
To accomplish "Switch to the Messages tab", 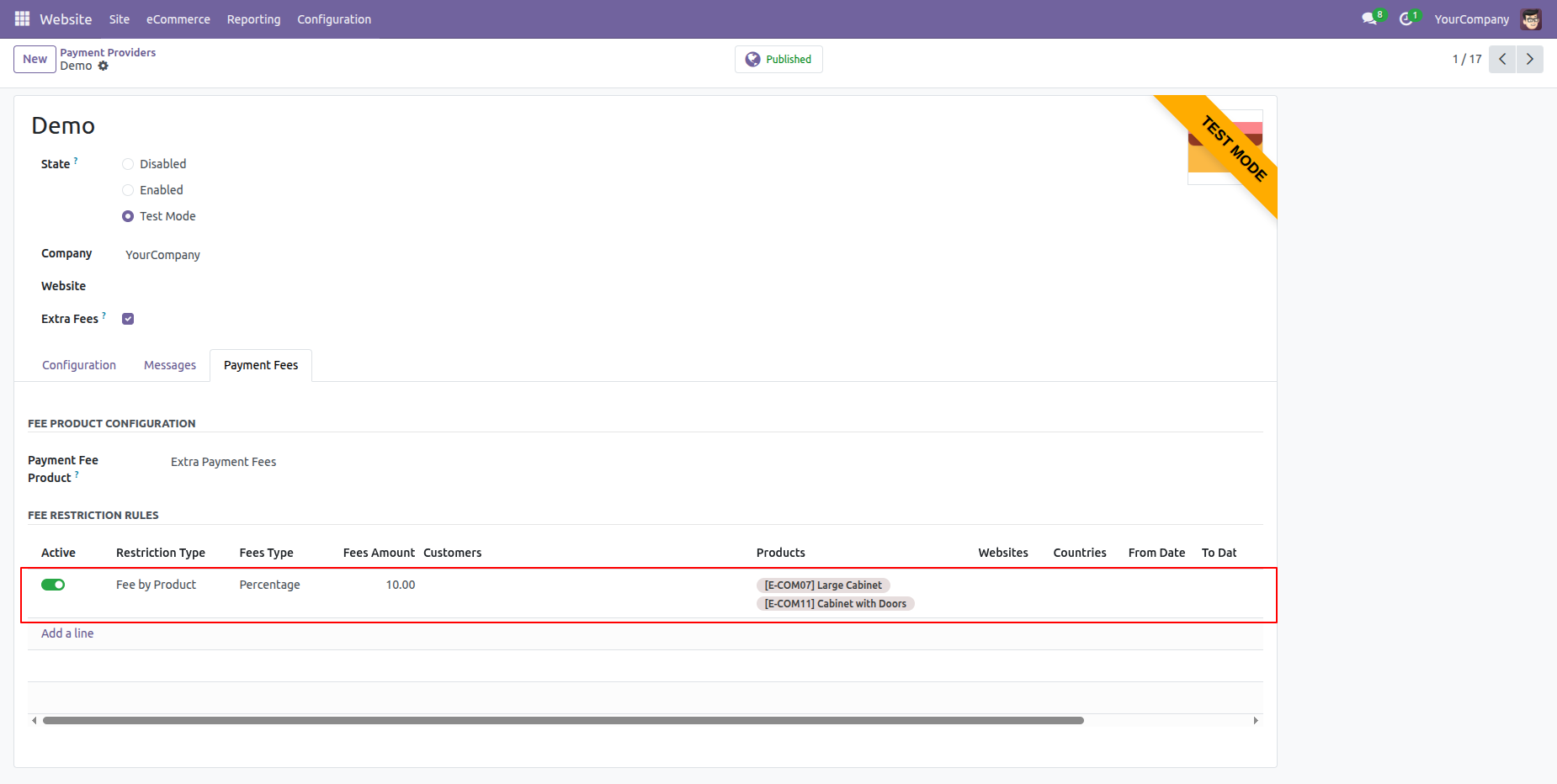I will [169, 365].
